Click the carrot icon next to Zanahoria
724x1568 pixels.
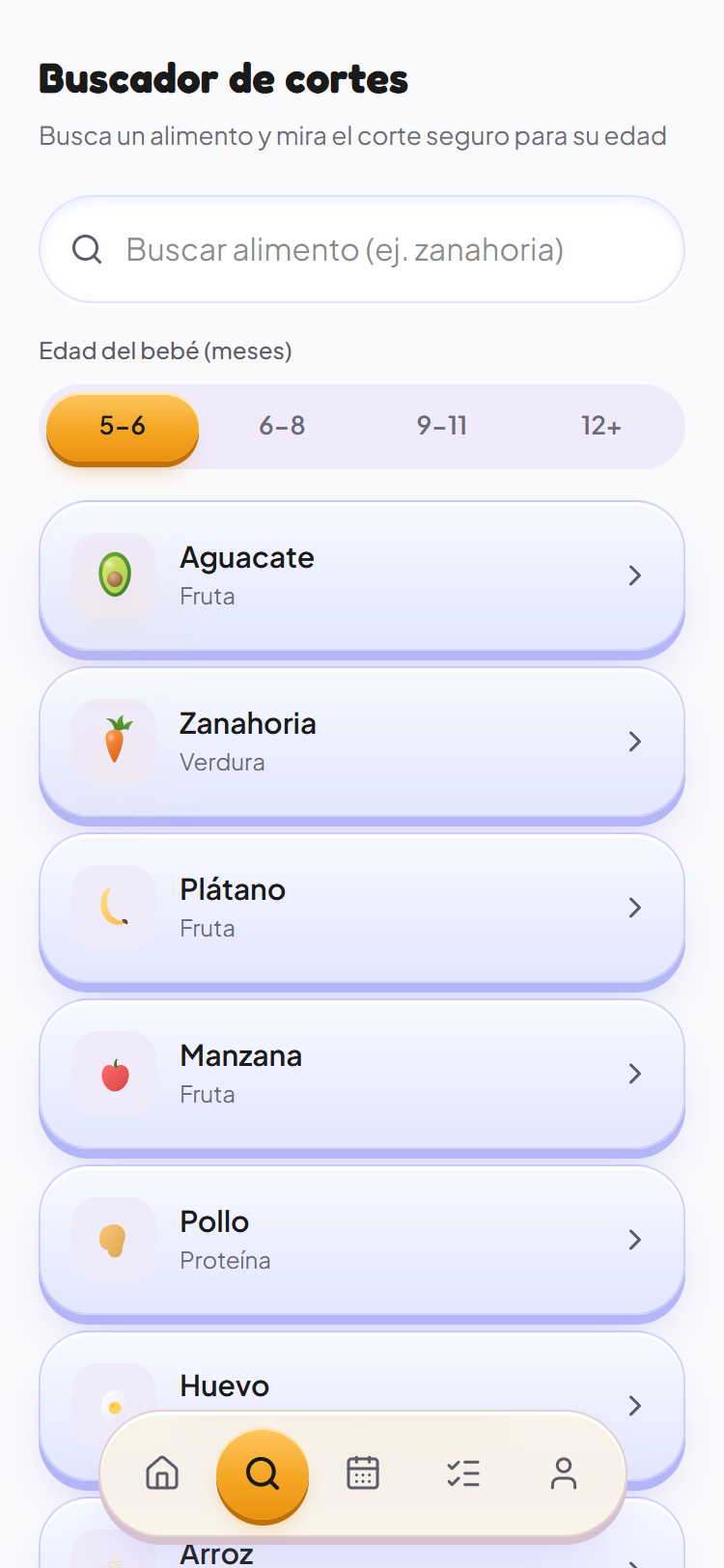[x=114, y=742]
